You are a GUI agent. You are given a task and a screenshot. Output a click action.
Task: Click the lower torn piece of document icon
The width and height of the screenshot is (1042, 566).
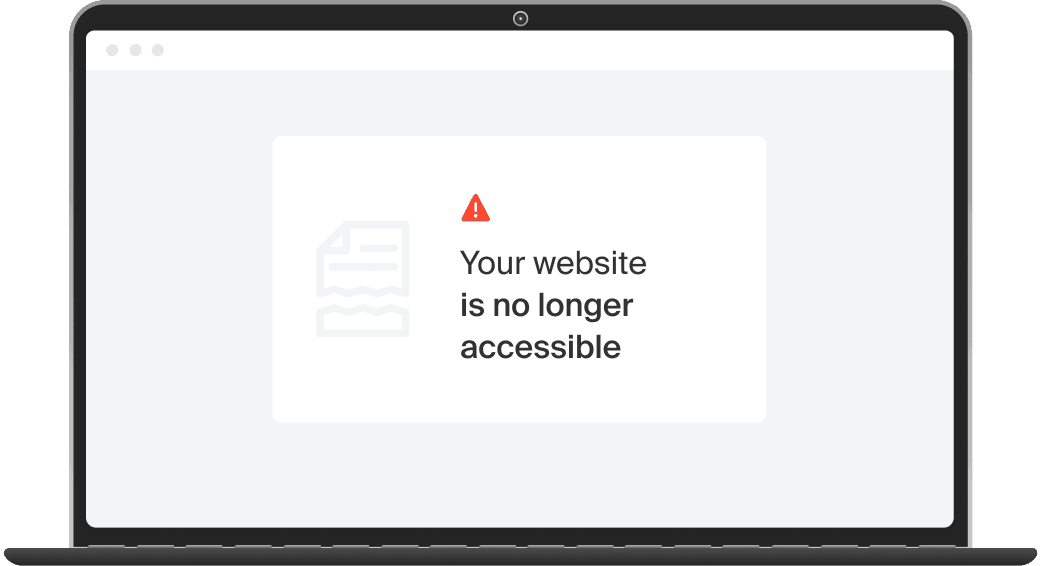pyautogui.click(x=363, y=320)
